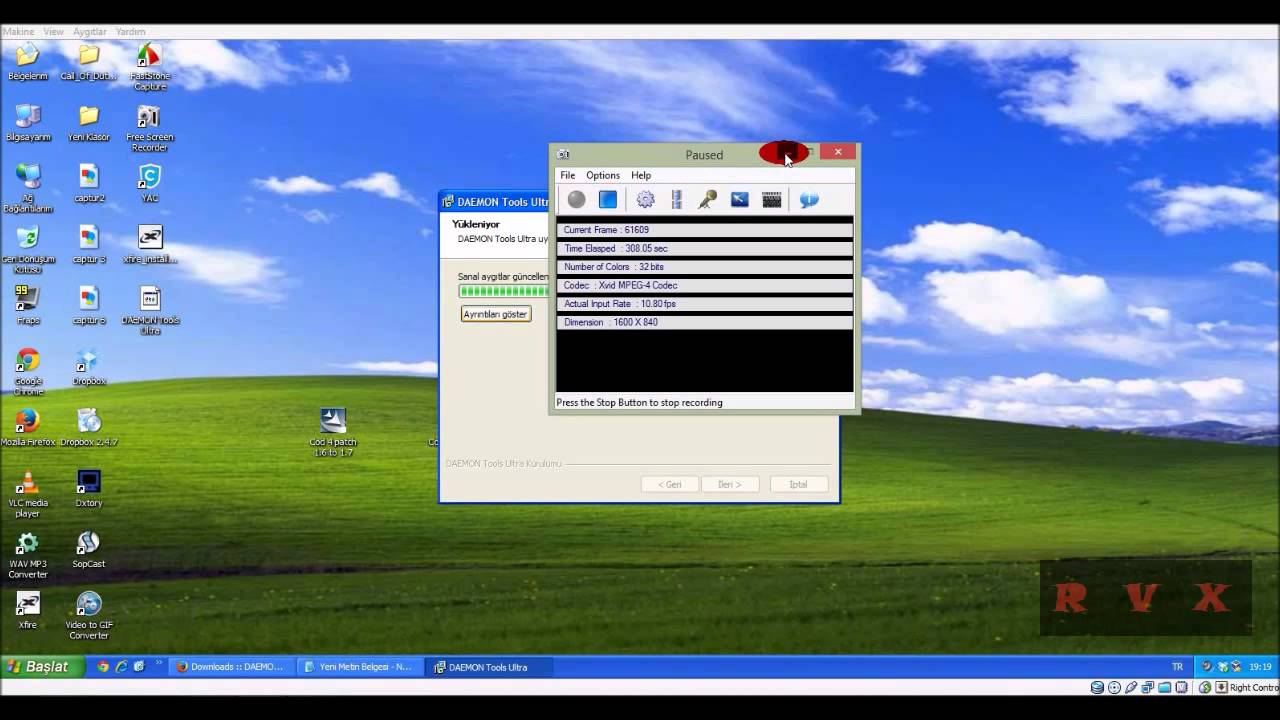Select the captur 3 desktop file
The image size is (1280, 720).
(89, 245)
